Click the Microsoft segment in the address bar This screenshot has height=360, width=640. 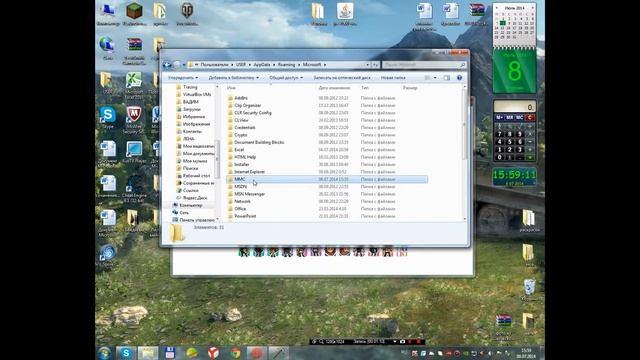tap(312, 64)
